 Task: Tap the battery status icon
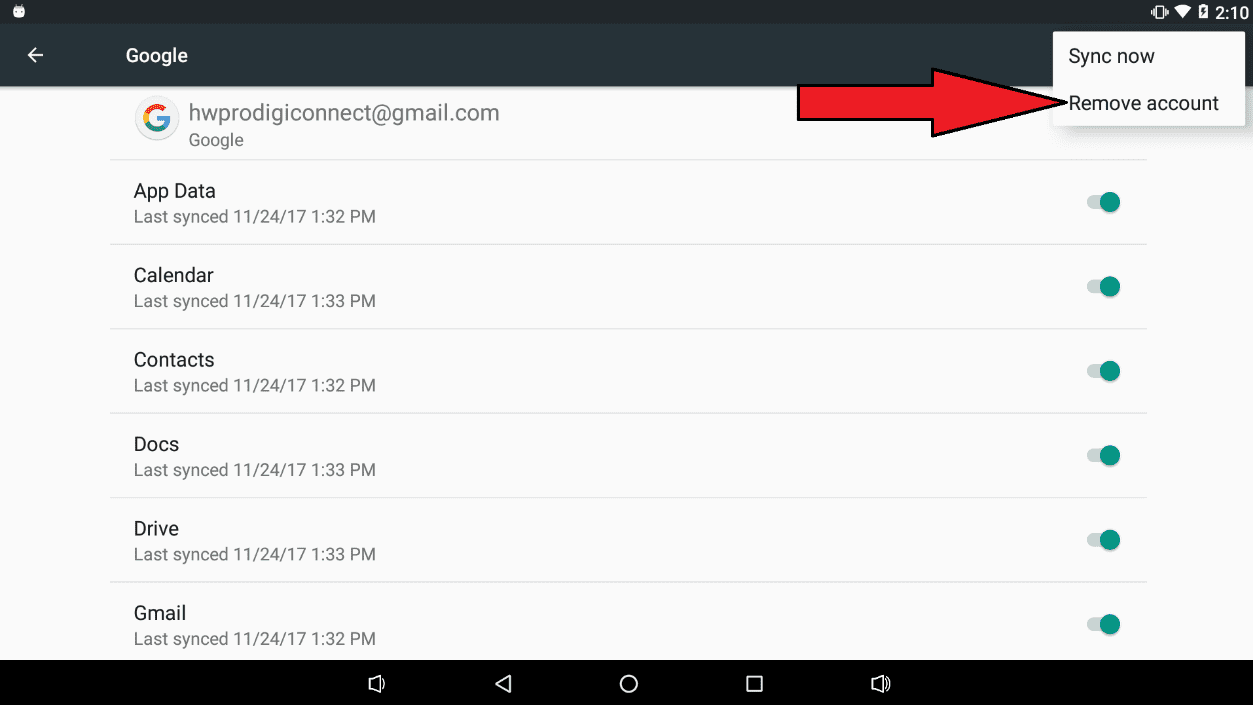(1203, 12)
